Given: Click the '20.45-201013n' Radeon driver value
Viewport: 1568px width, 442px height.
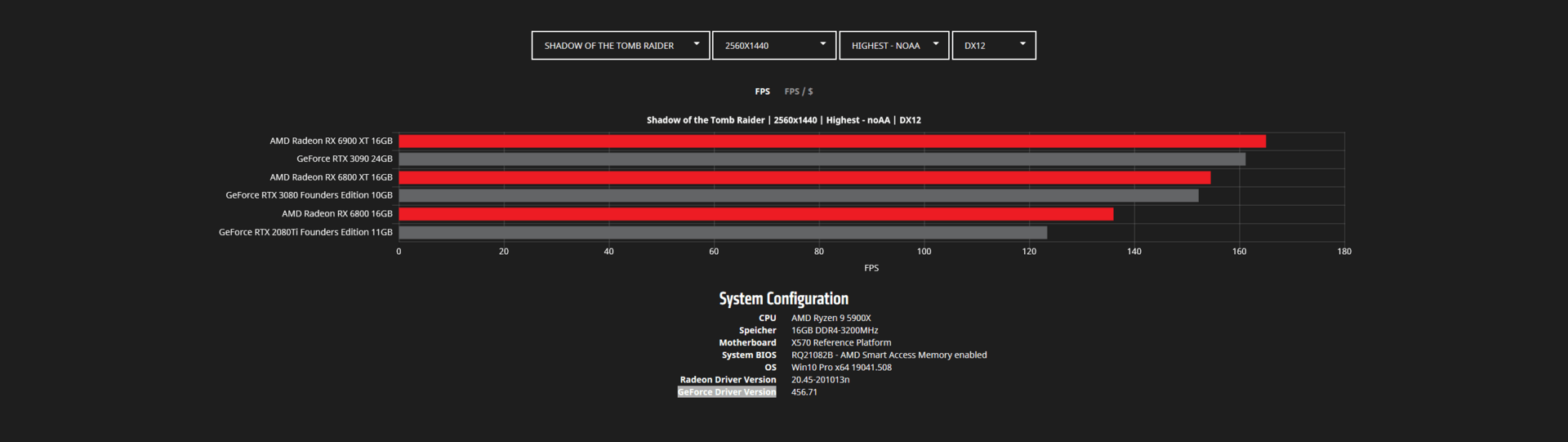Looking at the screenshot, I should point(820,380).
